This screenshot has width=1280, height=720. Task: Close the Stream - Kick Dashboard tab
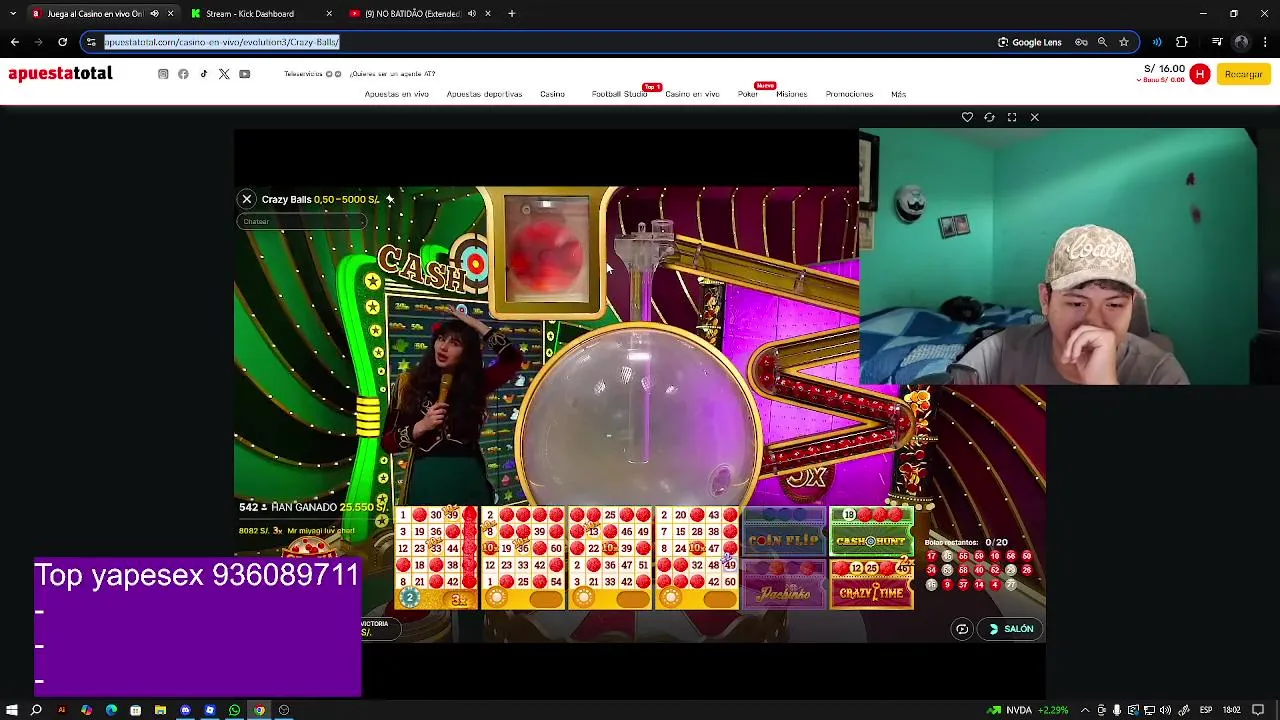click(x=329, y=14)
